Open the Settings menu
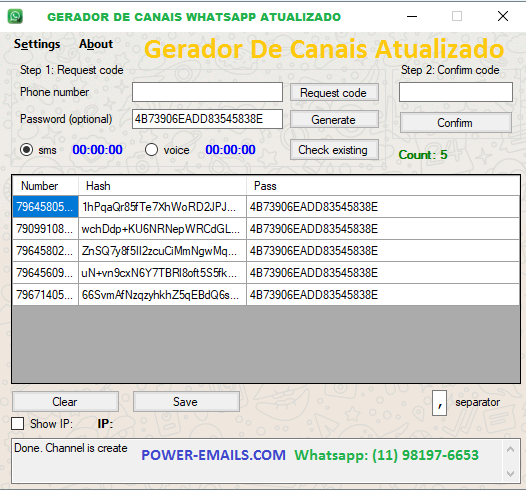The image size is (526, 490). pos(37,44)
